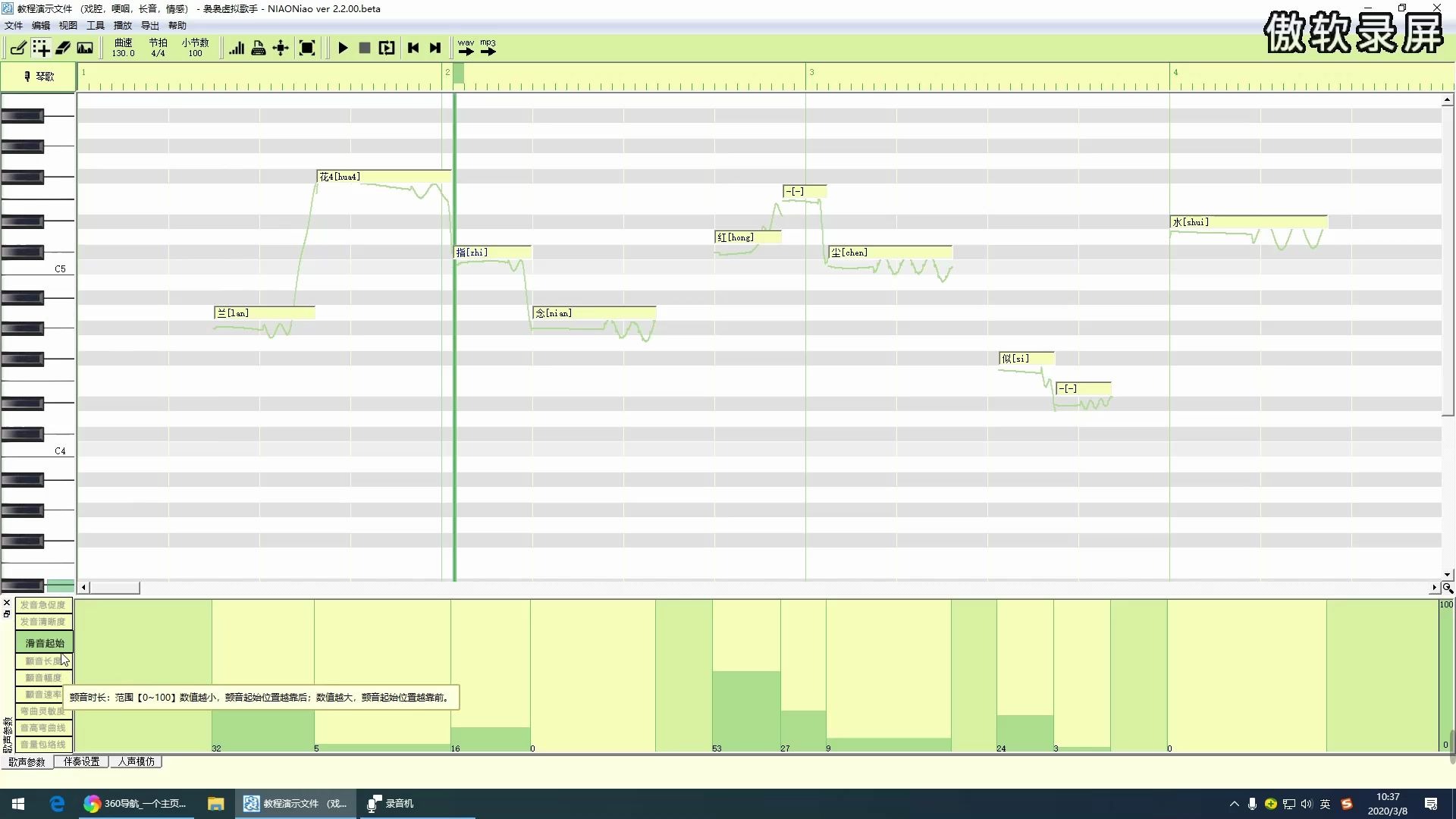The height and width of the screenshot is (819, 1456).
Task: Select the 颤音长度 parameter
Action: coord(44,661)
